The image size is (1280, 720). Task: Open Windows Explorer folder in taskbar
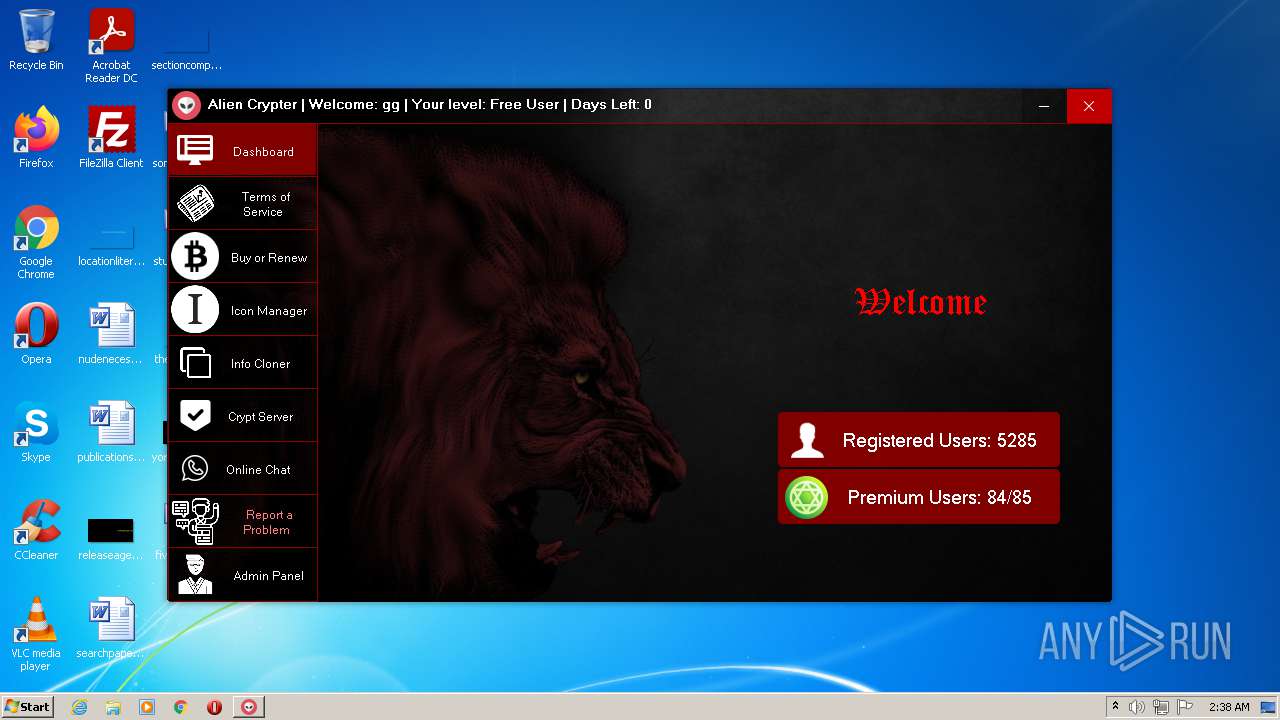click(x=113, y=707)
